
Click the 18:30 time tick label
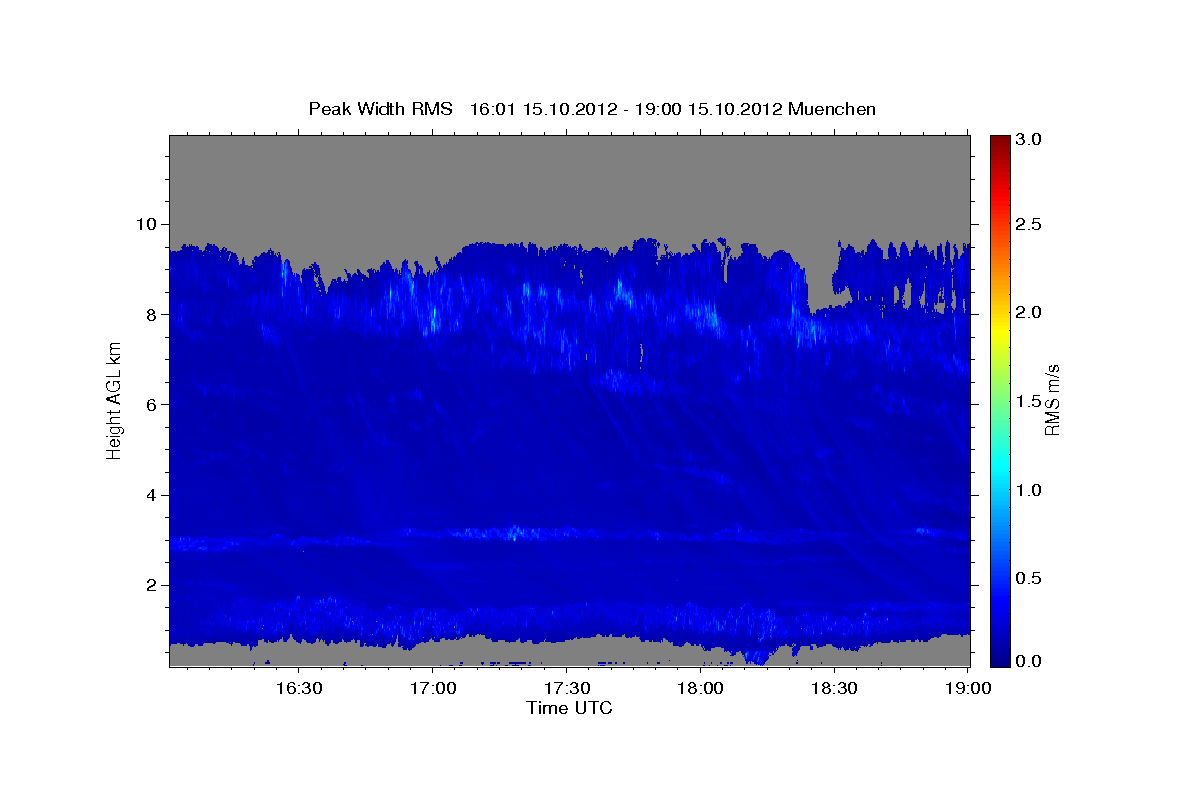click(834, 689)
